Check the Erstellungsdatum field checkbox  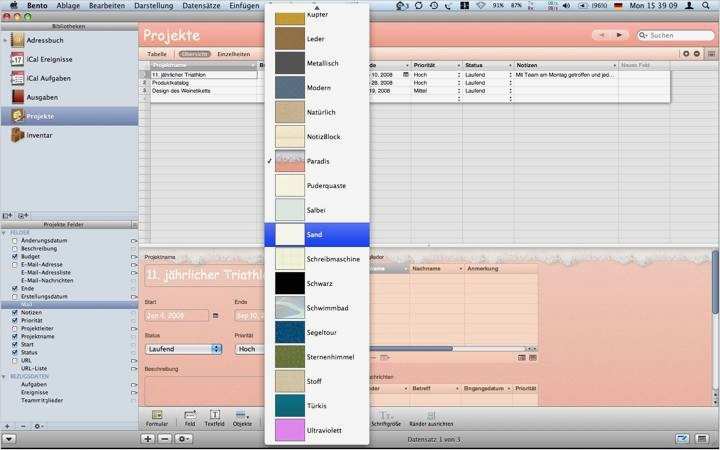(x=15, y=297)
